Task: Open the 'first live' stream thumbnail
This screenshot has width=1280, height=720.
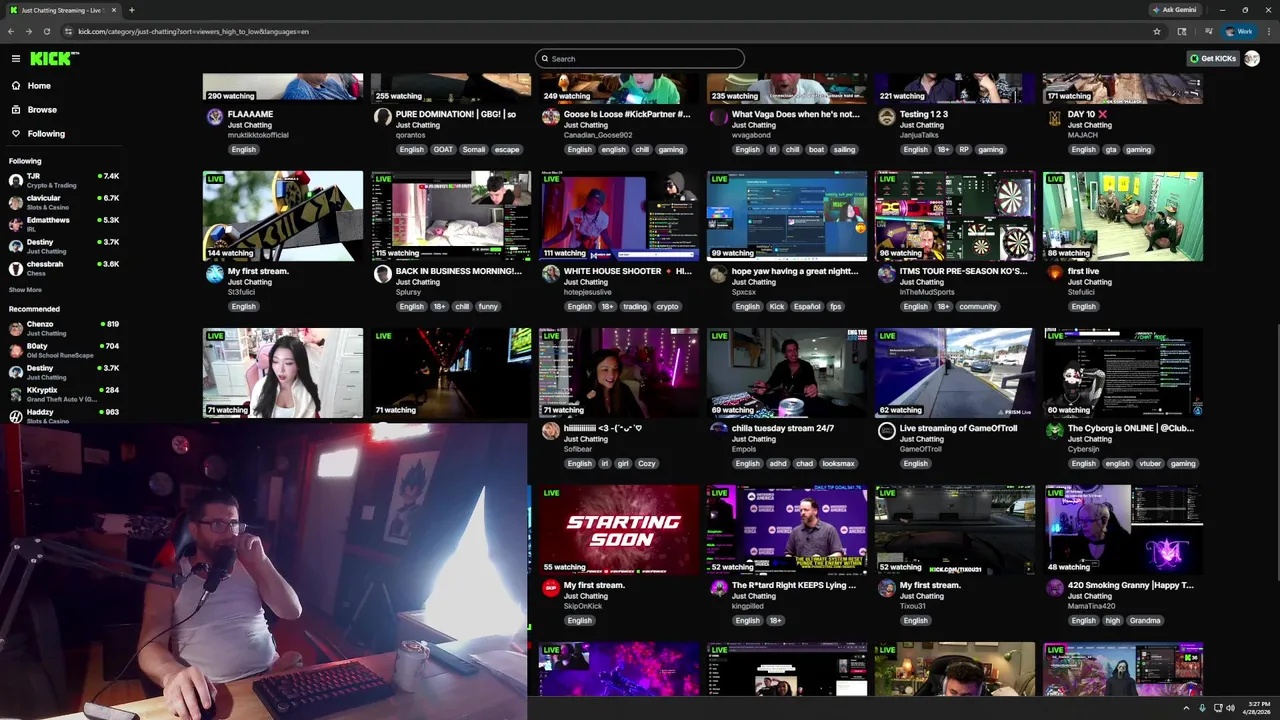Action: 1123,216
